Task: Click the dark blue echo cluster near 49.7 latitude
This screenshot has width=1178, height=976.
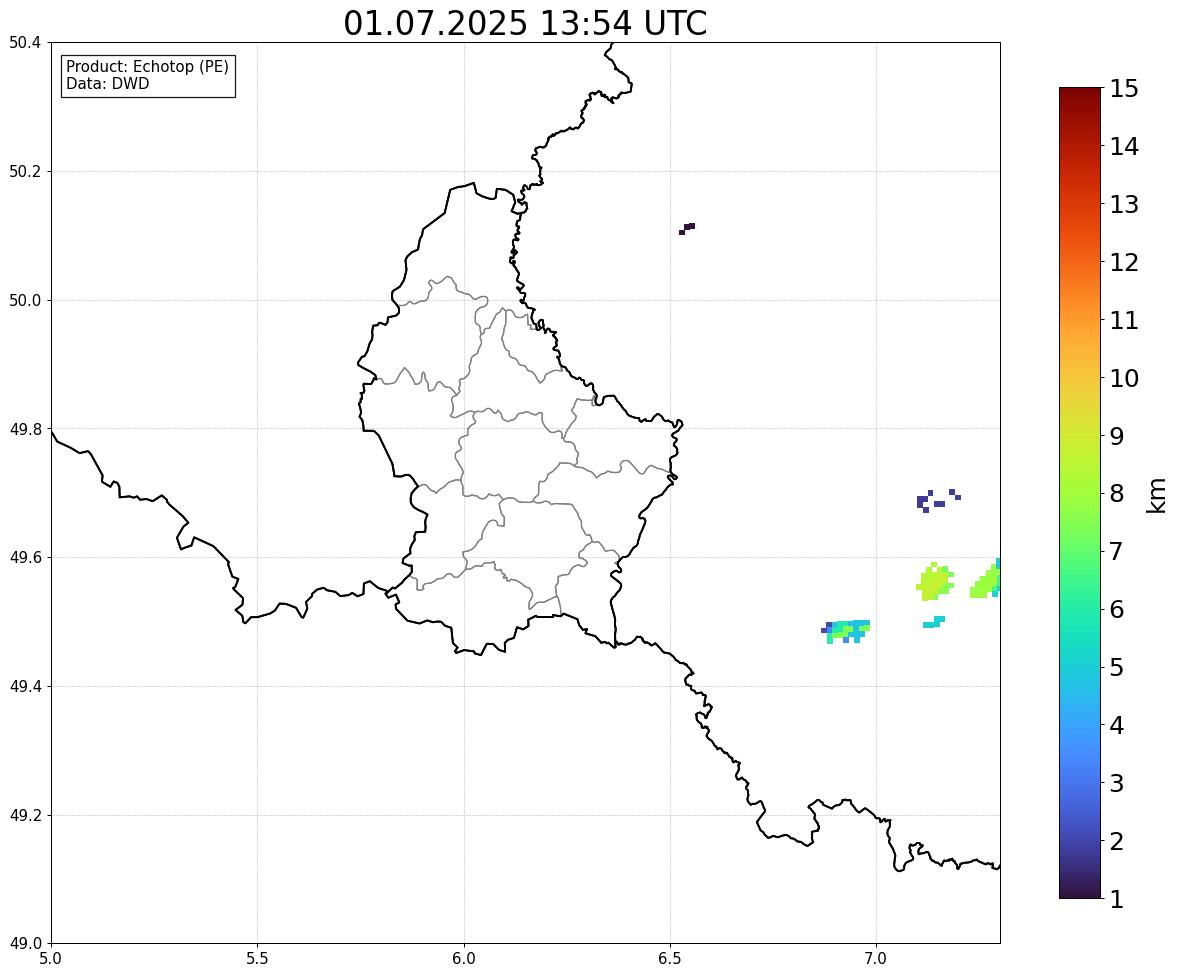Action: tap(938, 501)
